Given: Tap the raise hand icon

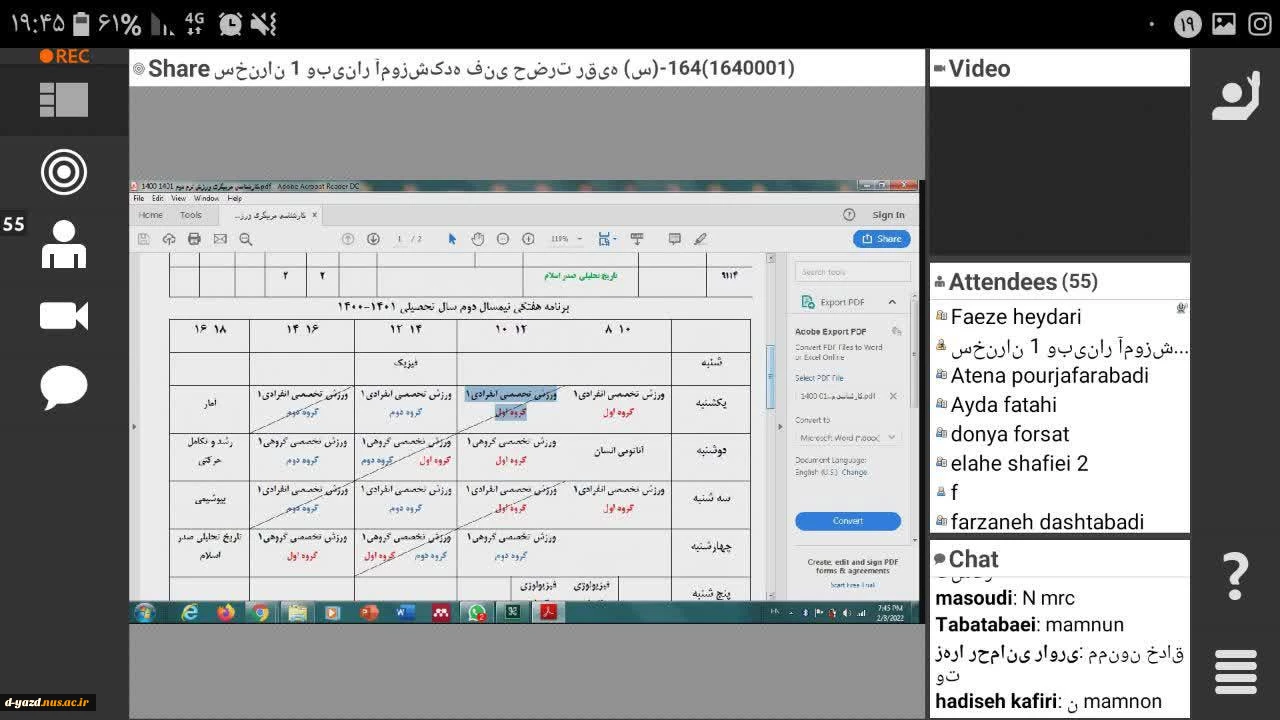Looking at the screenshot, I should tap(1235, 97).
